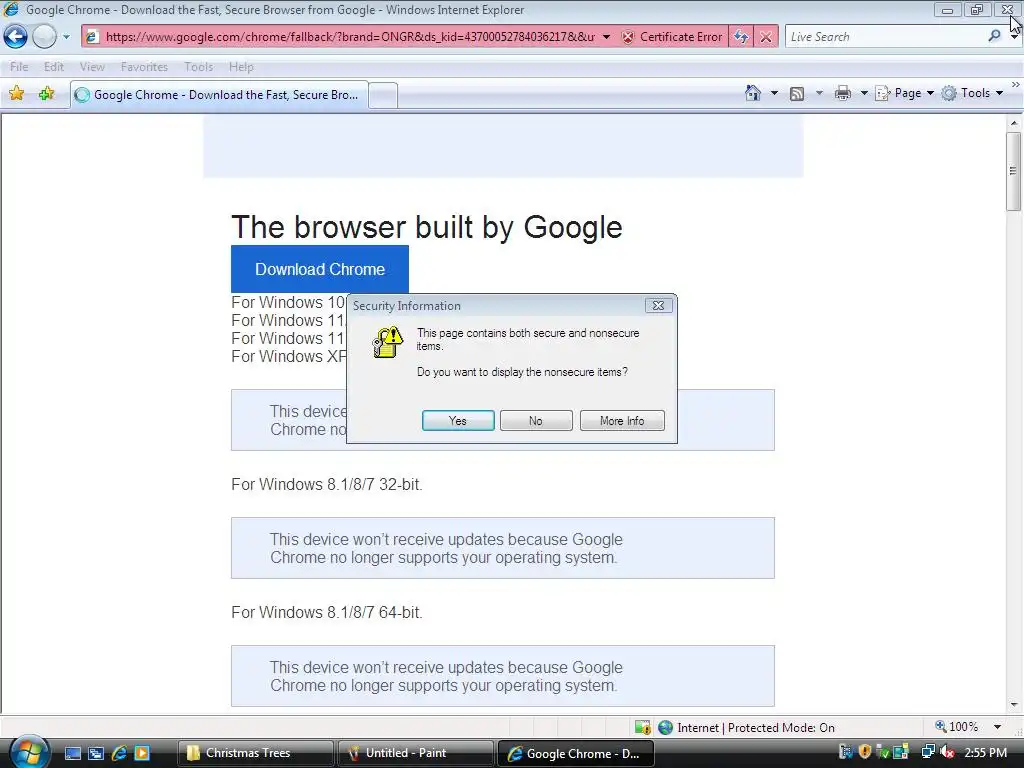The width and height of the screenshot is (1024, 768).
Task: Click More Info in Security dialog
Action: click(622, 421)
